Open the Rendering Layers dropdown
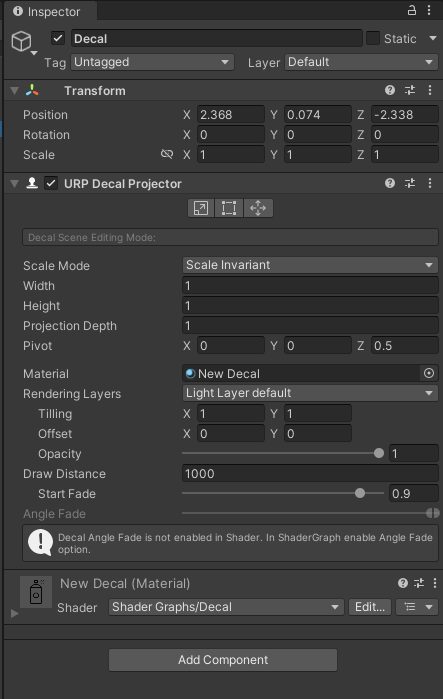Viewport: 443px width, 699px height. coord(310,393)
